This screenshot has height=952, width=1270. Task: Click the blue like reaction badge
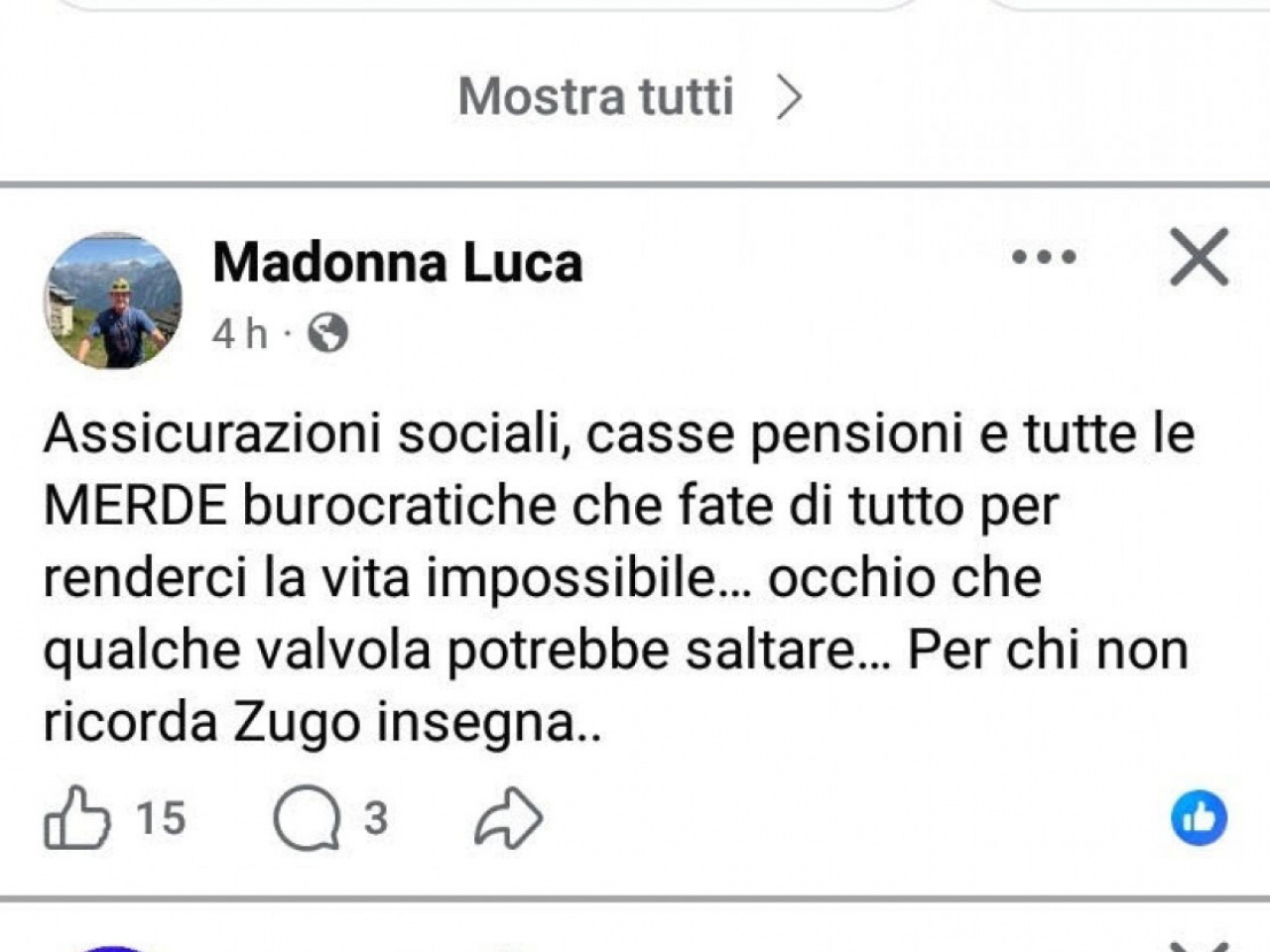point(1199,818)
